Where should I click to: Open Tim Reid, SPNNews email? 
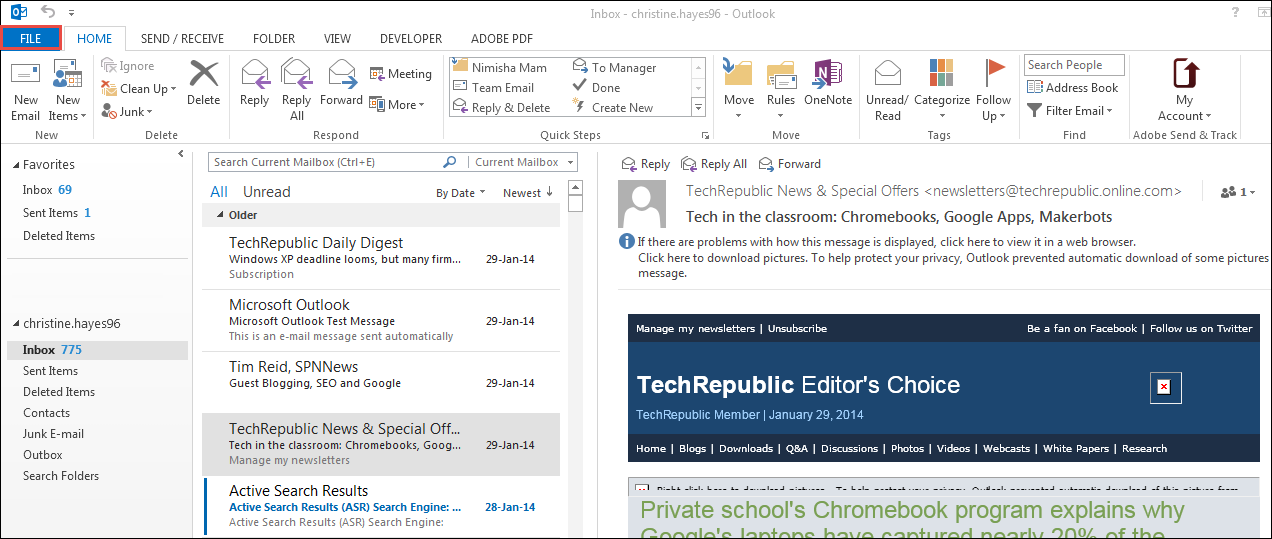click(x=381, y=382)
